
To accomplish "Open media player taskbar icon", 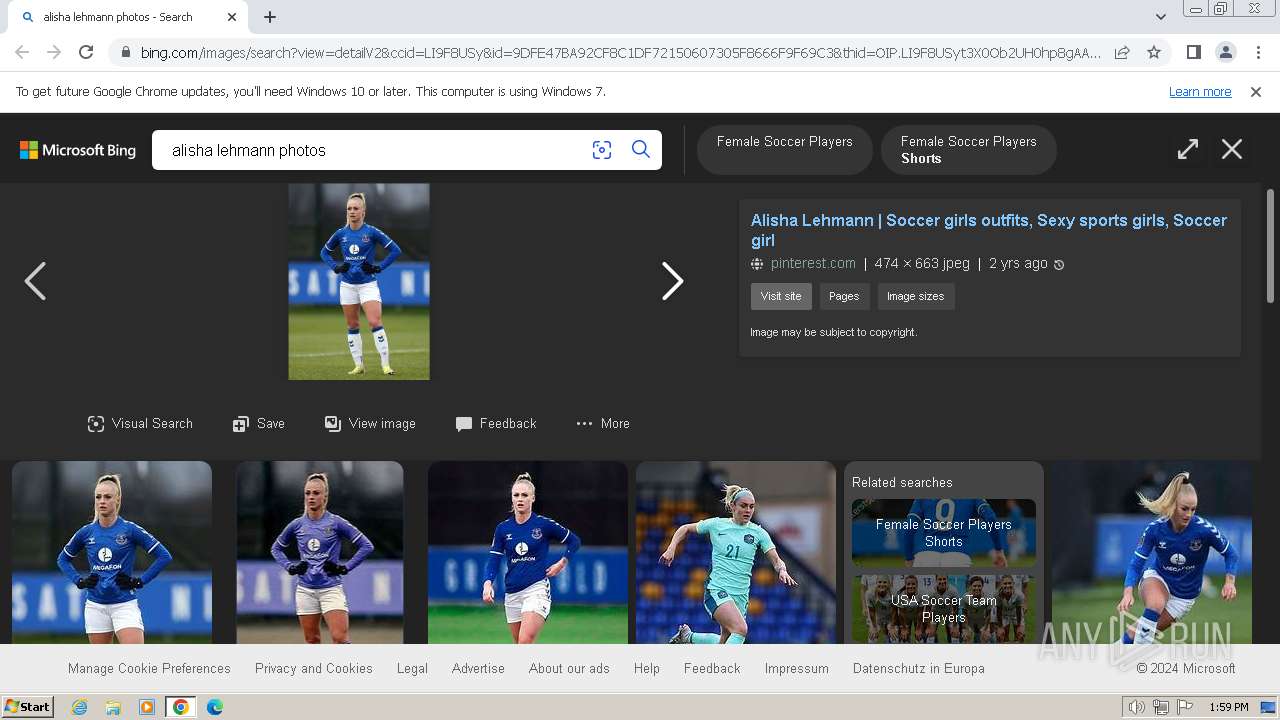I will coord(147,707).
